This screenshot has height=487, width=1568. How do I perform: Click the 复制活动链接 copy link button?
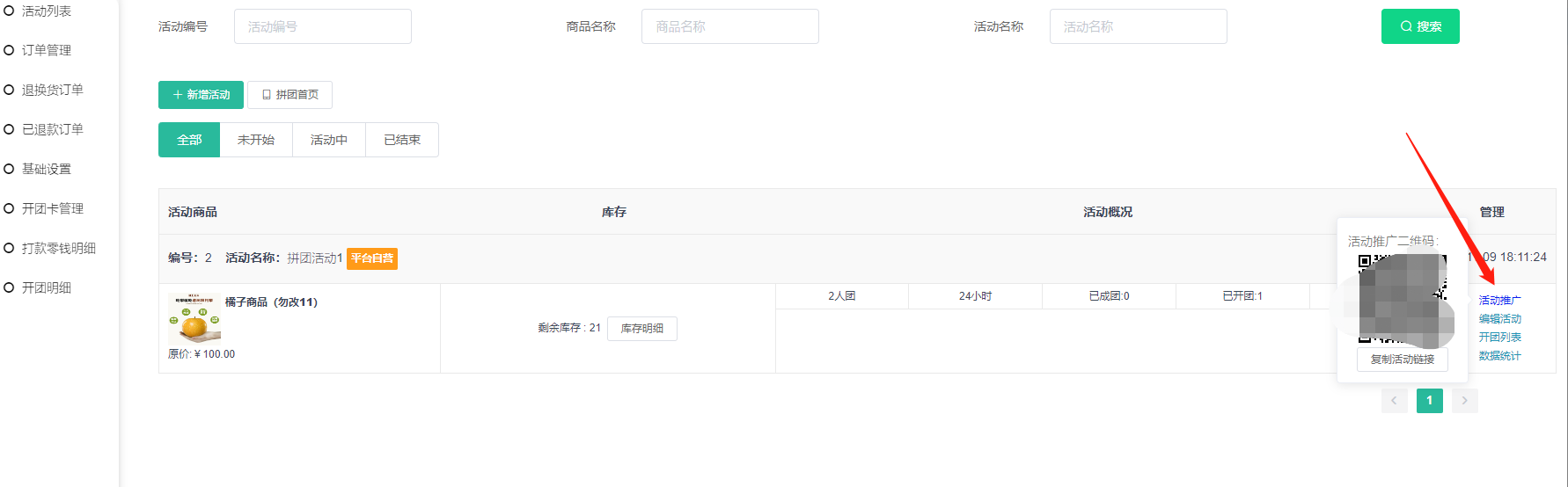click(1402, 360)
